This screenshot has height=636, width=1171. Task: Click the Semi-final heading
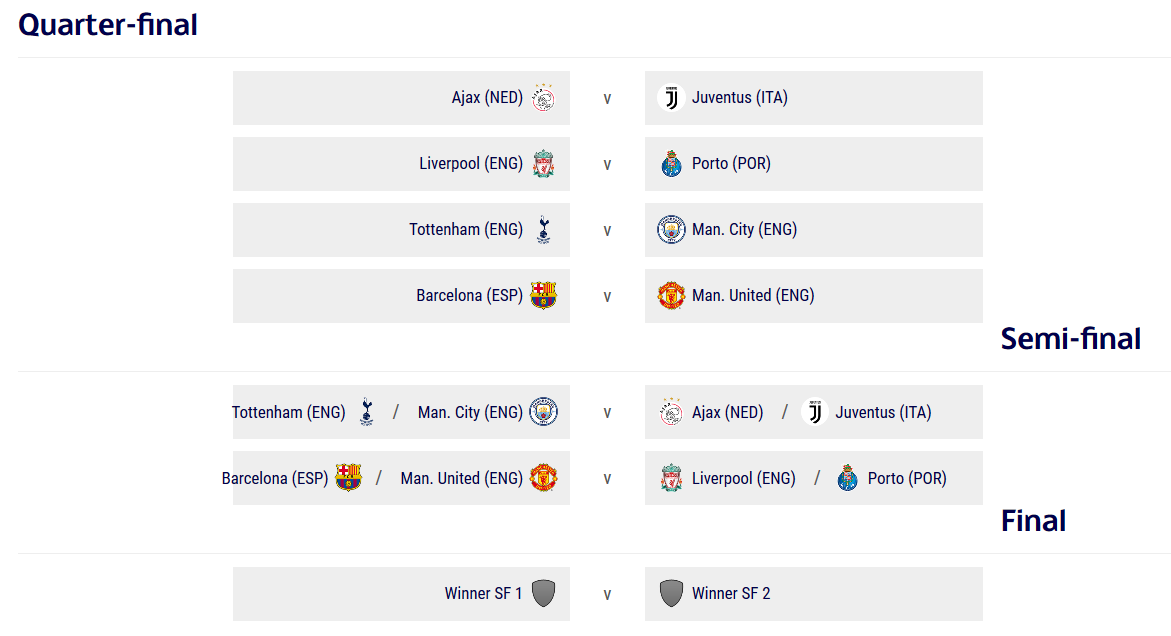(x=1070, y=339)
